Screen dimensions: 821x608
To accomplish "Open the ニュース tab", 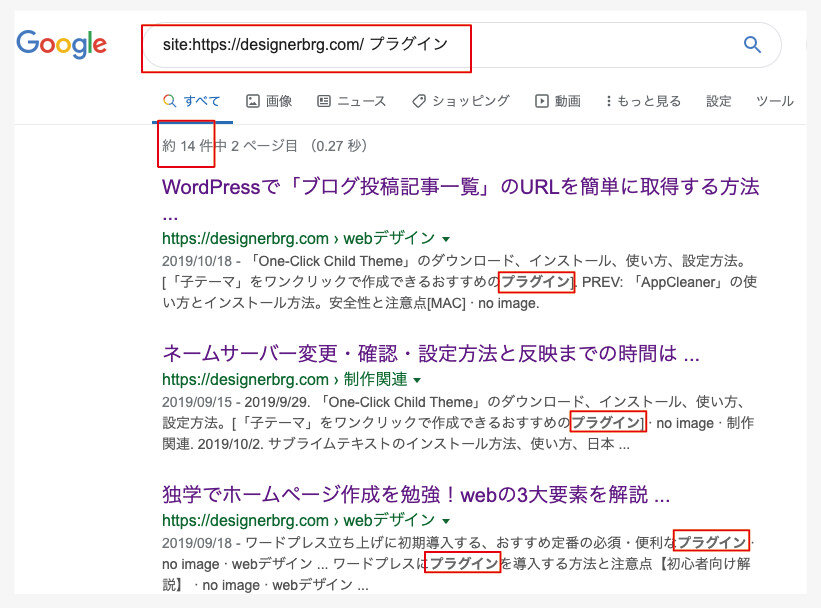I will (x=351, y=101).
